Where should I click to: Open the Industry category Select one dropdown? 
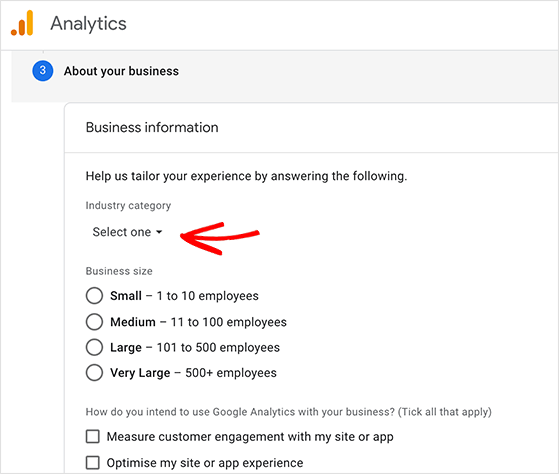pyautogui.click(x=127, y=232)
